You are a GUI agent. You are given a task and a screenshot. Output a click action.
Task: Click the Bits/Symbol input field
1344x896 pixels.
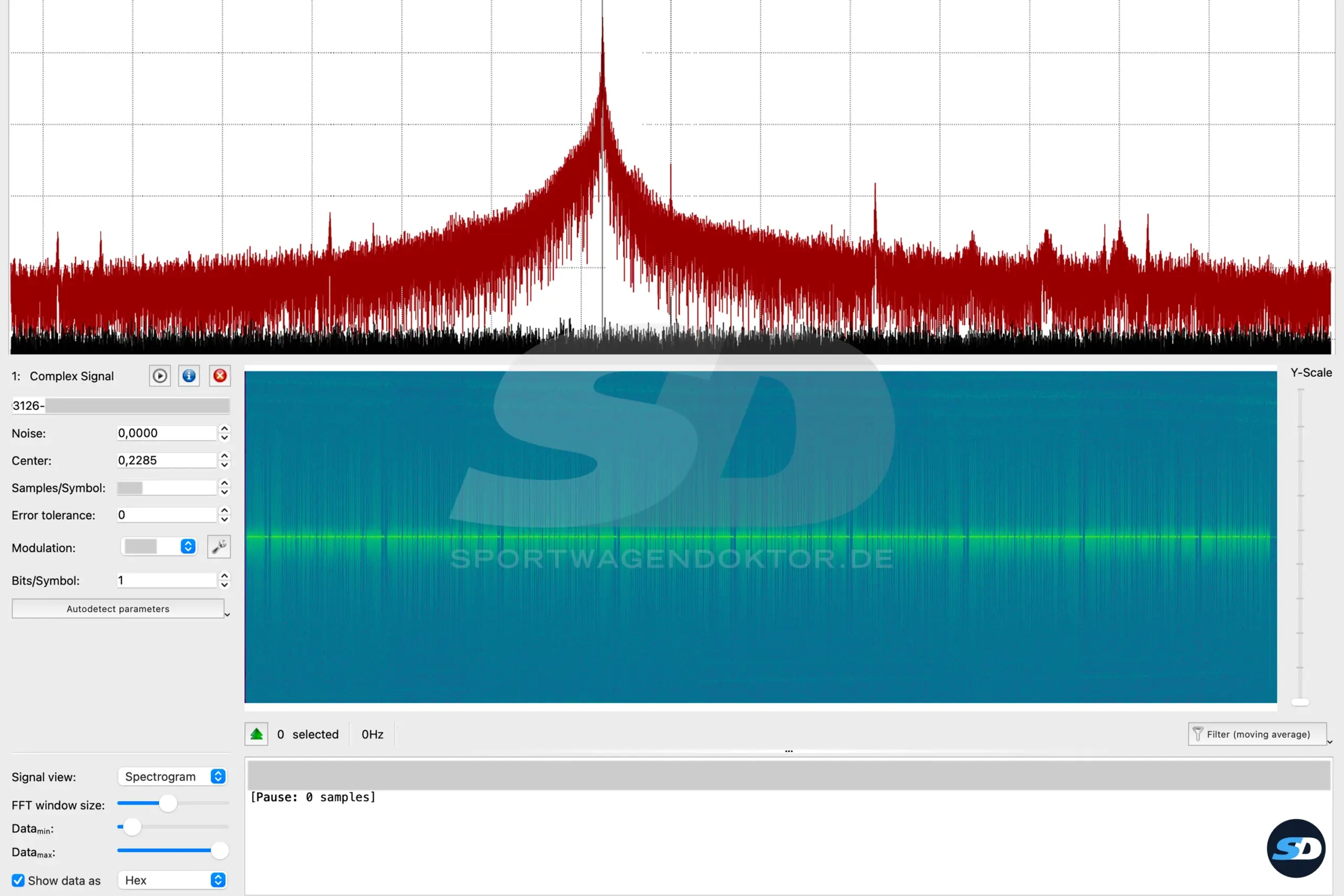167,581
